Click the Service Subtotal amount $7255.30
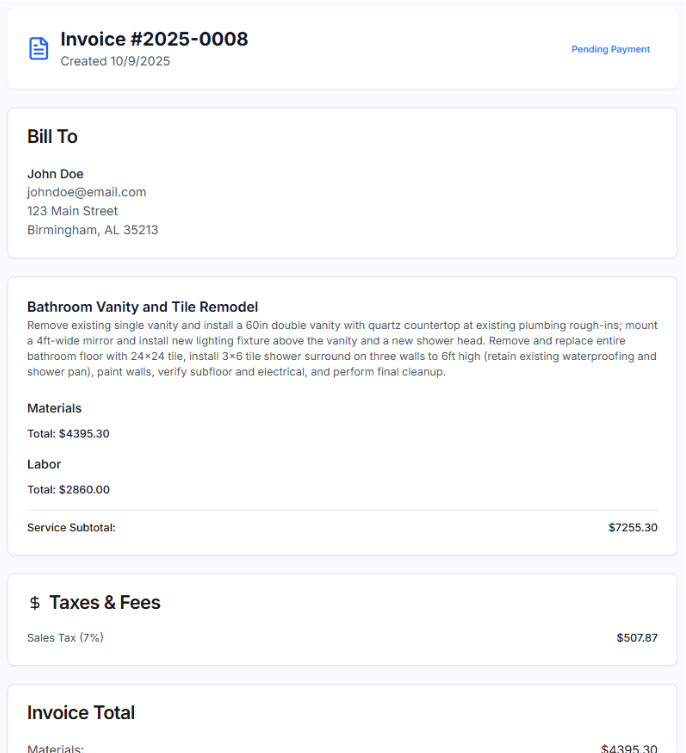The height and width of the screenshot is (753, 686). 632,527
